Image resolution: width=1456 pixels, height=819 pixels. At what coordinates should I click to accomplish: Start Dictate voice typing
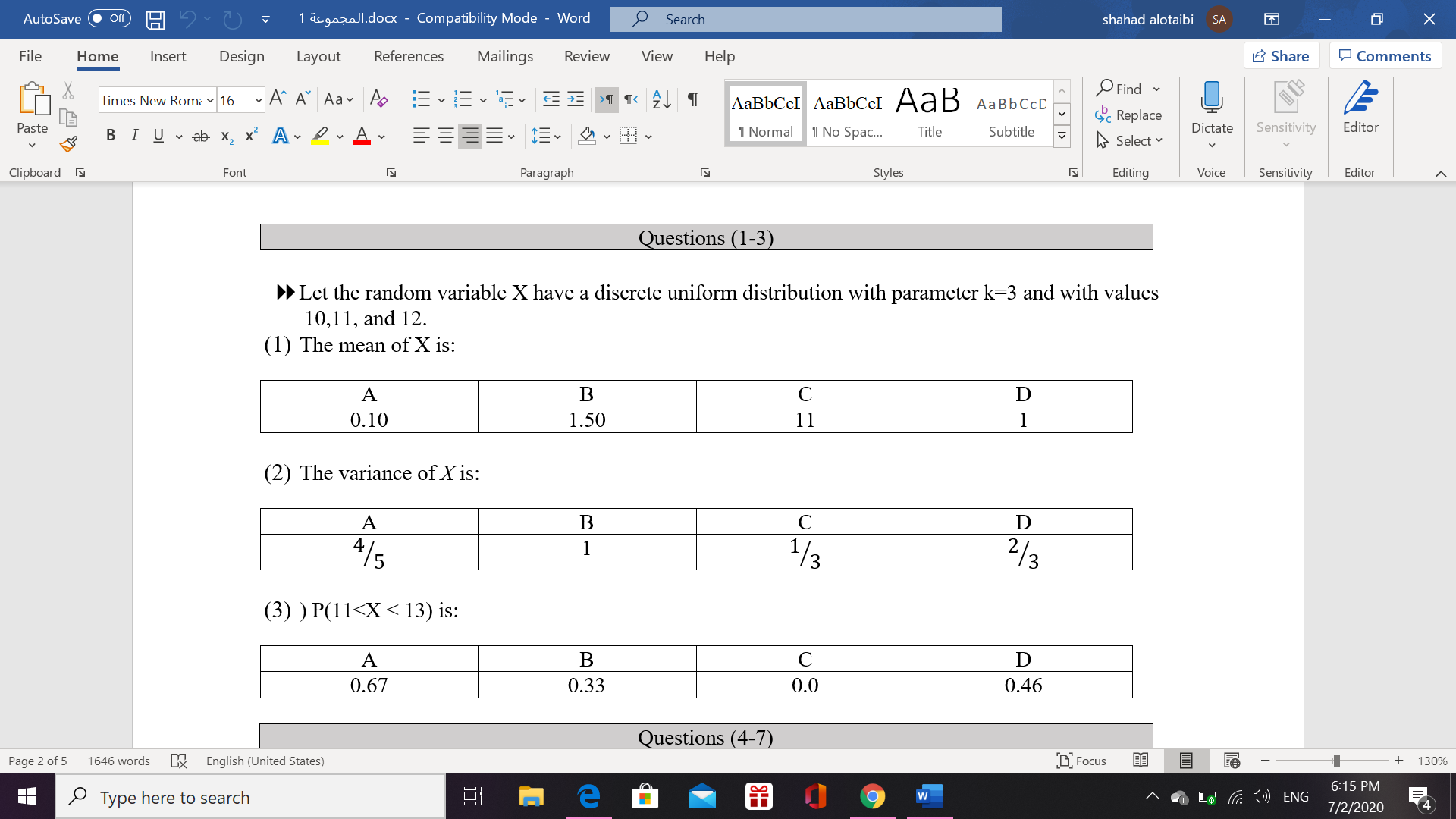pyautogui.click(x=1211, y=108)
